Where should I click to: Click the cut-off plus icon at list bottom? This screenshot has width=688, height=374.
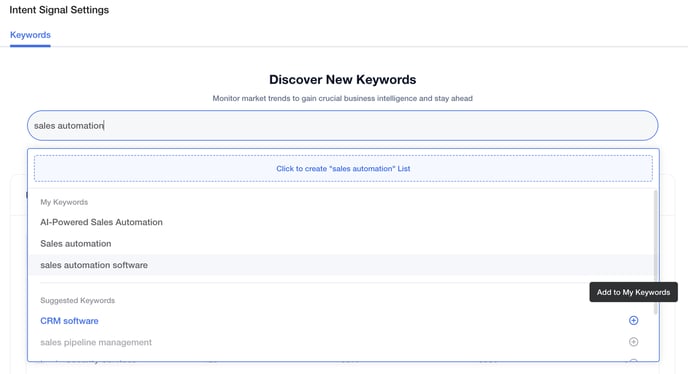pos(633,360)
